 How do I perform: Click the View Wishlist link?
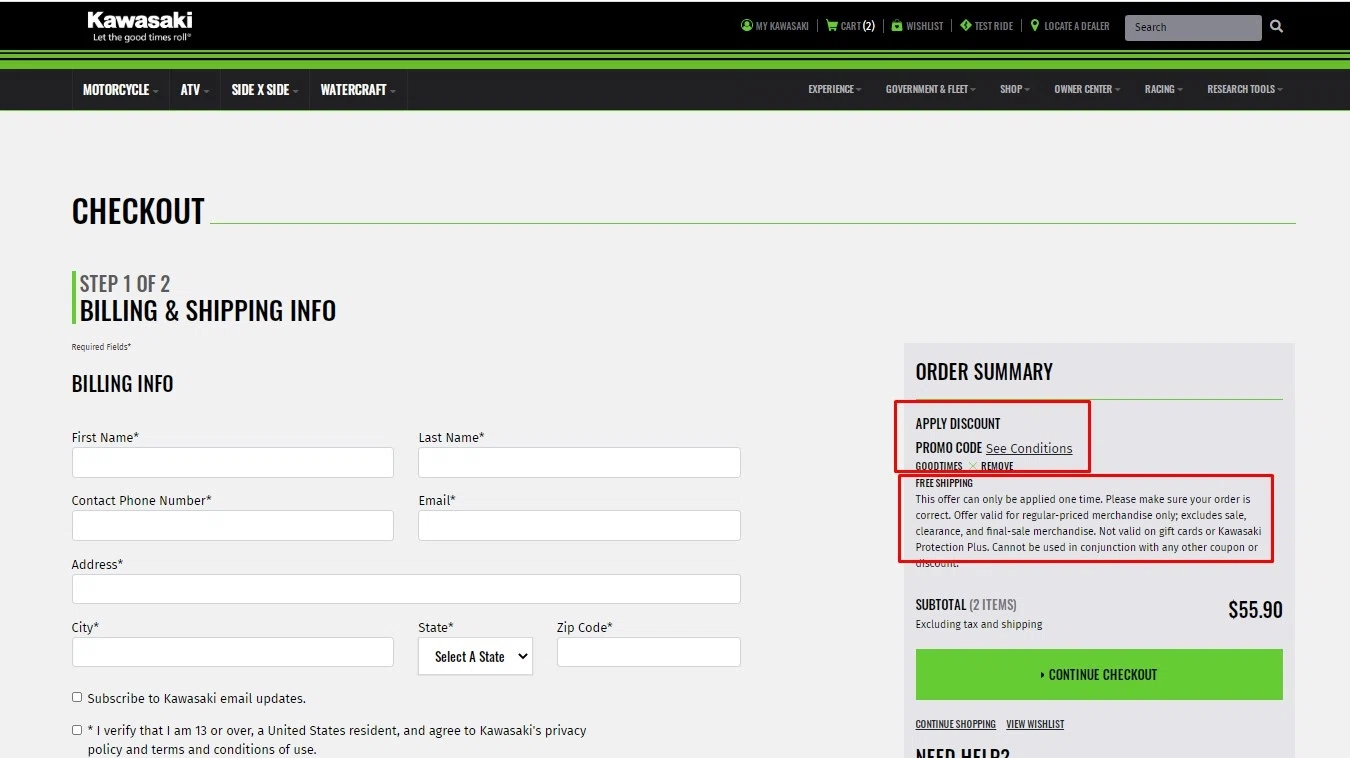[1035, 724]
